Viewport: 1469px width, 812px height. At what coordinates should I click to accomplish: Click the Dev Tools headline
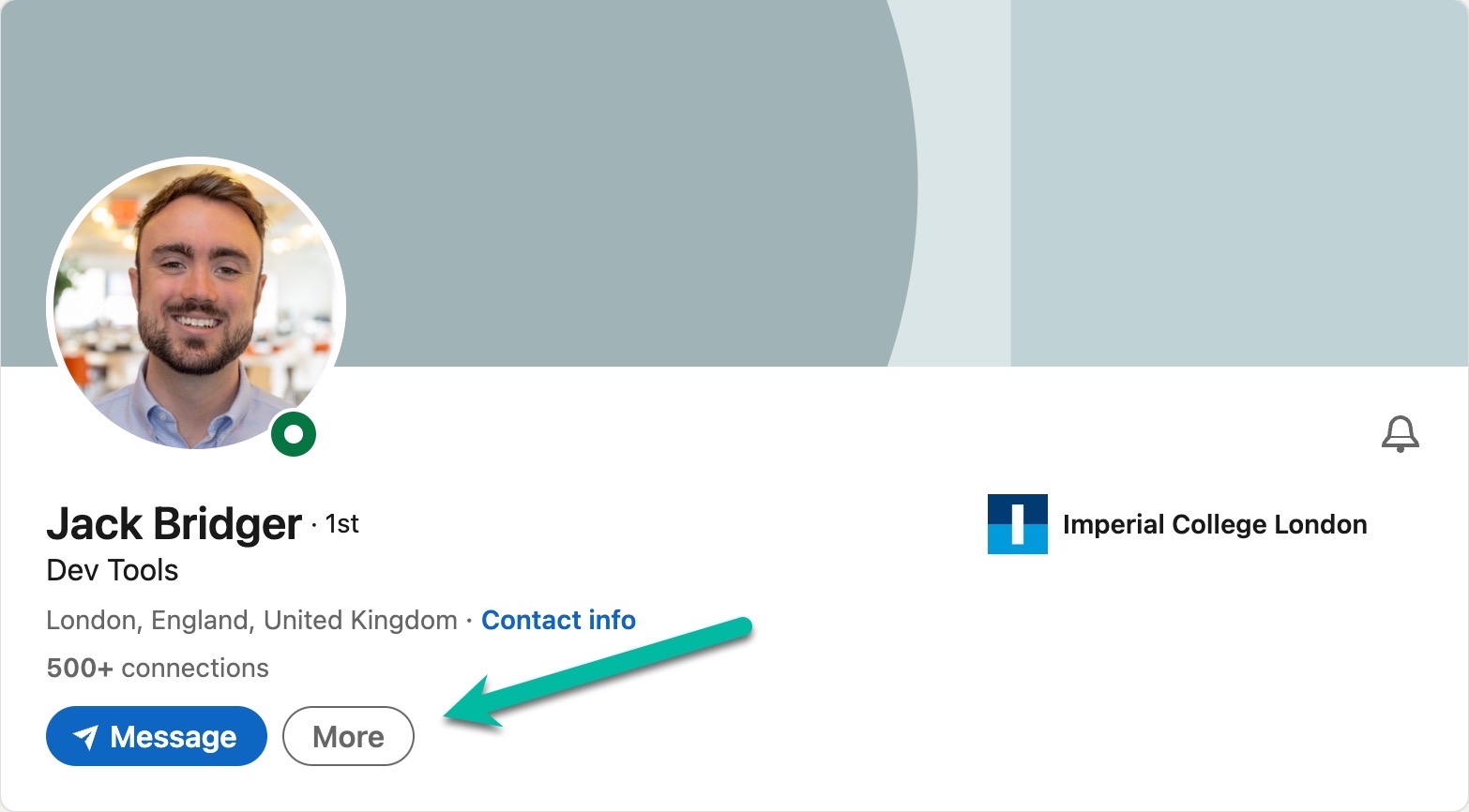tap(113, 570)
